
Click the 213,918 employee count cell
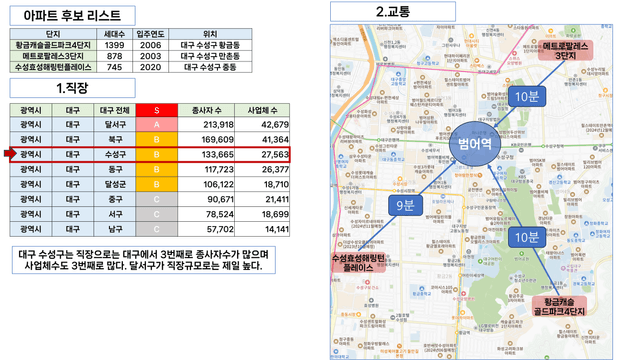coord(206,124)
